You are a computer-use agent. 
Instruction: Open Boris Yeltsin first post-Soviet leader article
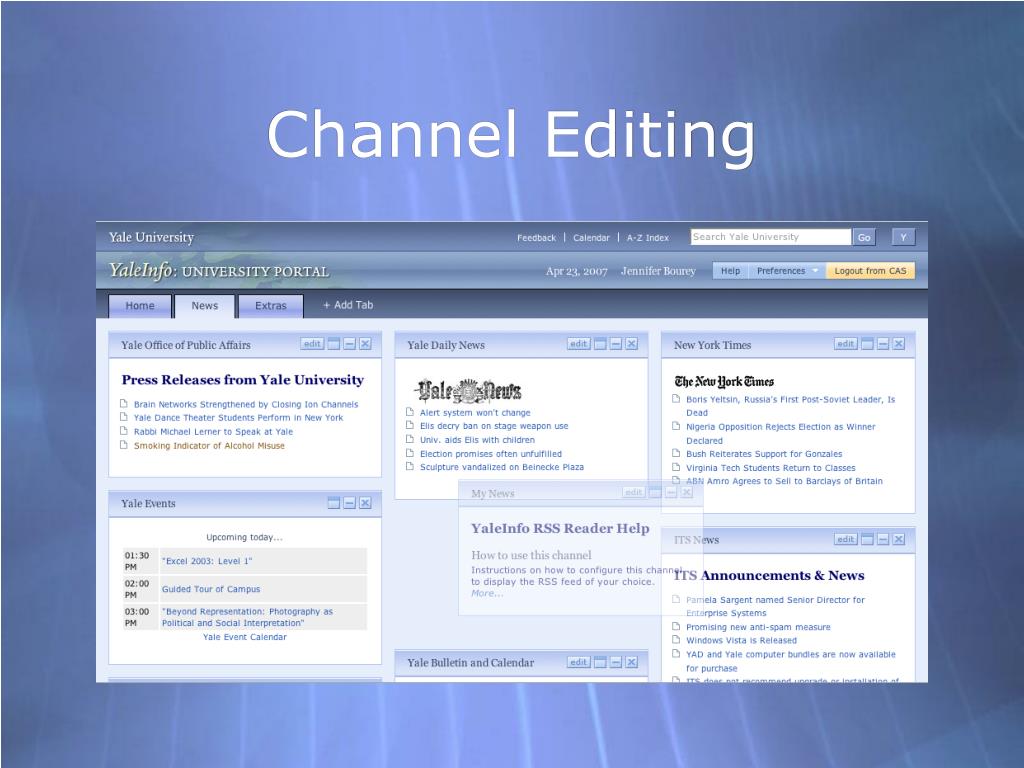click(x=790, y=406)
